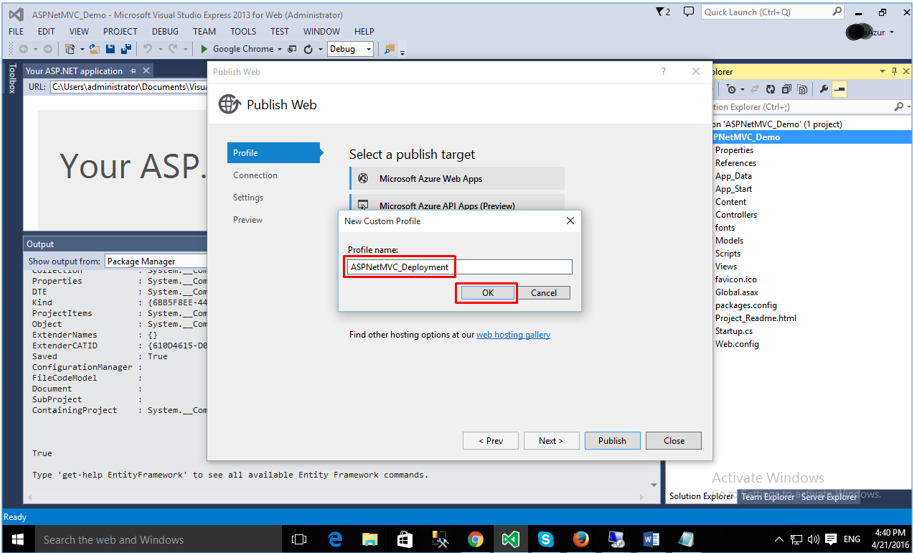Open the web hosting gallery link
Screen dimensions: 913x553
(x=513, y=335)
